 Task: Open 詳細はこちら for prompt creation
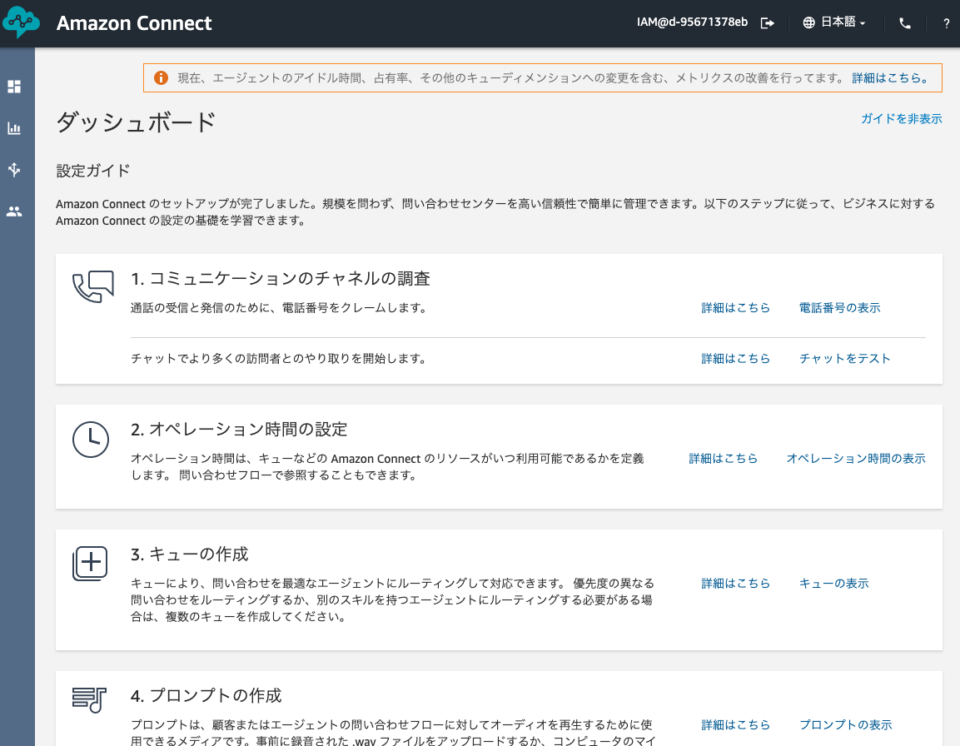pyautogui.click(x=735, y=725)
